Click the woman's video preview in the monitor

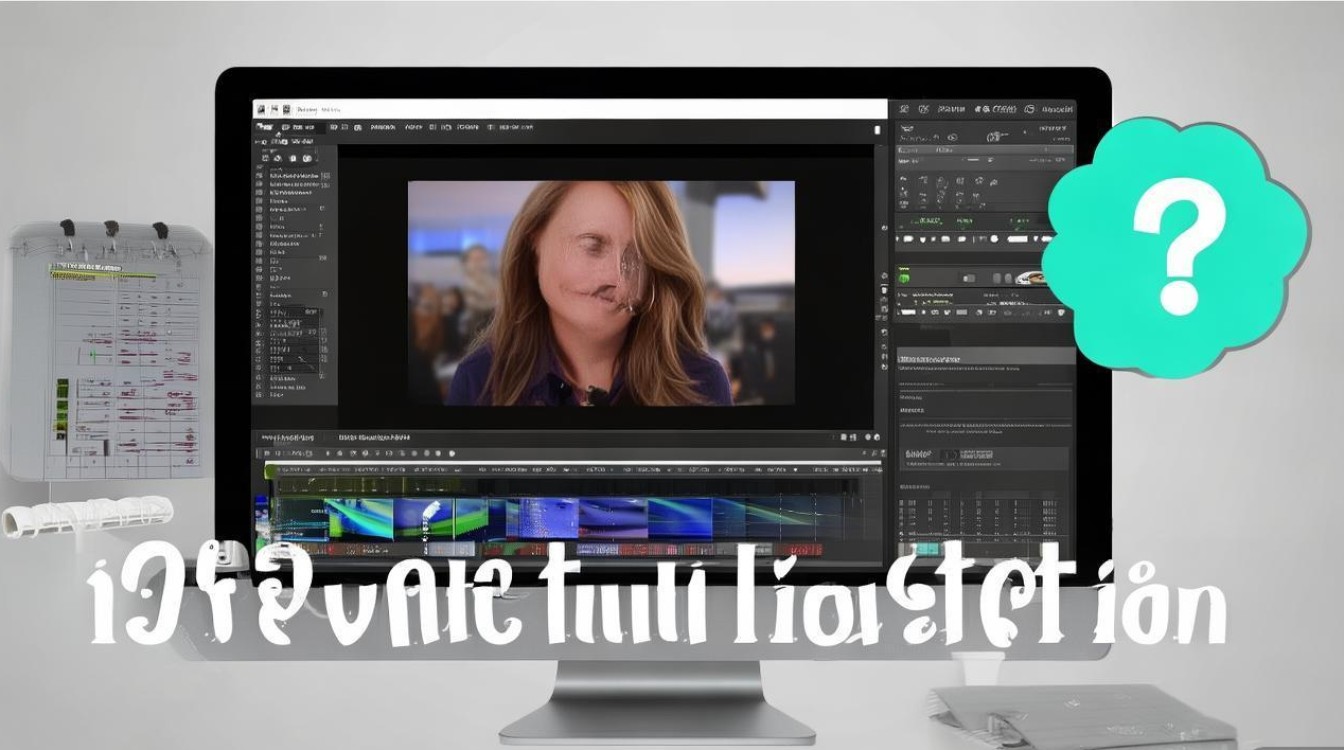click(x=601, y=293)
